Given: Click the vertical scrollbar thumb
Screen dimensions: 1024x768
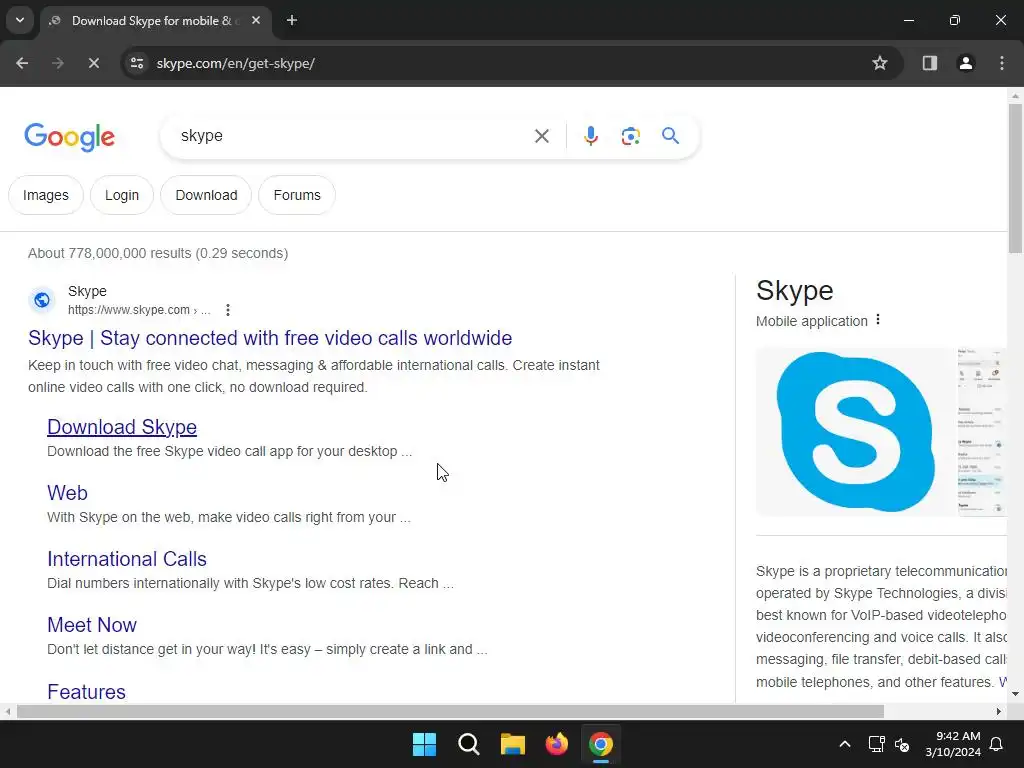Looking at the screenshot, I should [x=1015, y=178].
